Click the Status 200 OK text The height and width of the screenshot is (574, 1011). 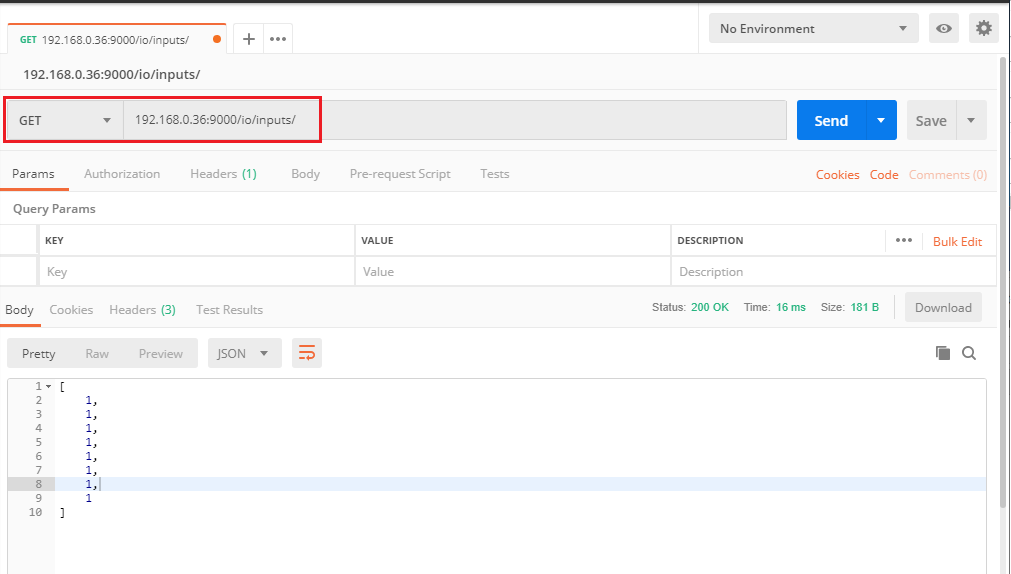690,307
